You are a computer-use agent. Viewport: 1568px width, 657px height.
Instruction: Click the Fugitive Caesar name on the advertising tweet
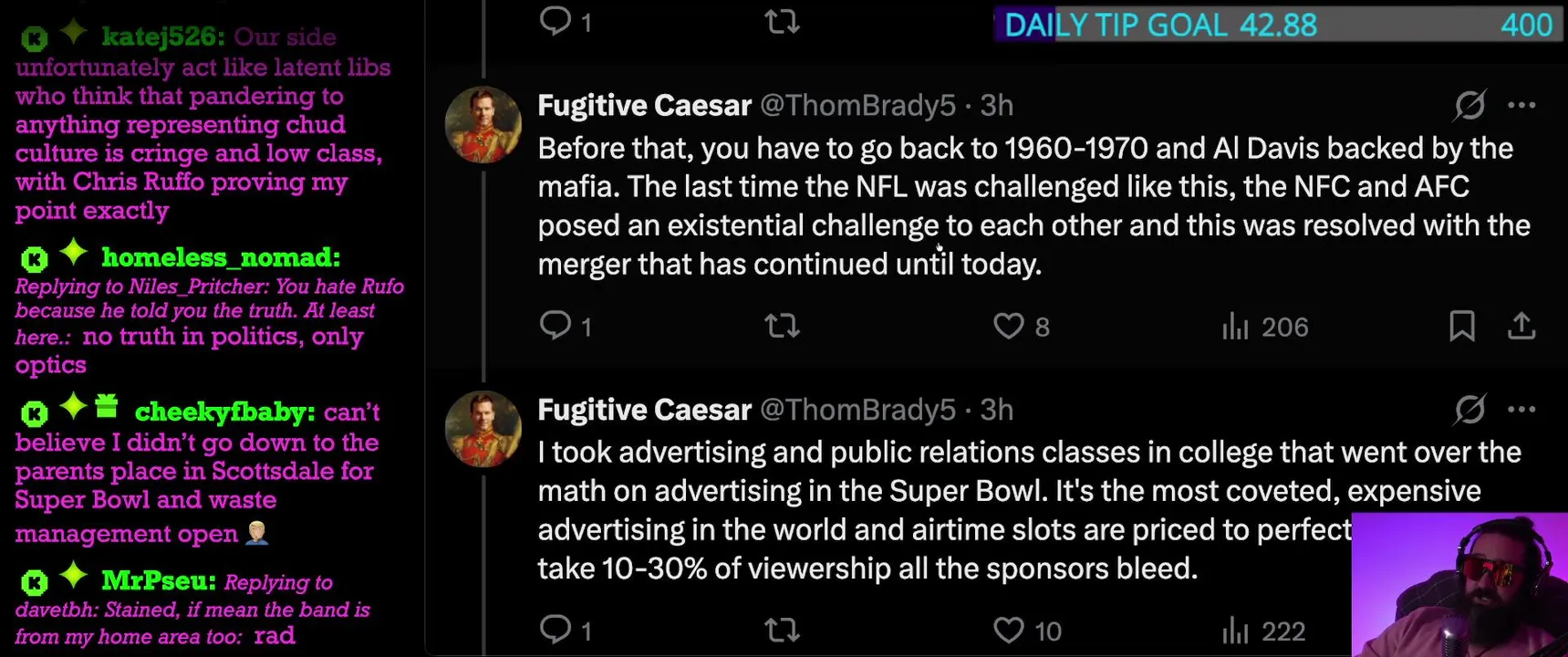tap(644, 410)
